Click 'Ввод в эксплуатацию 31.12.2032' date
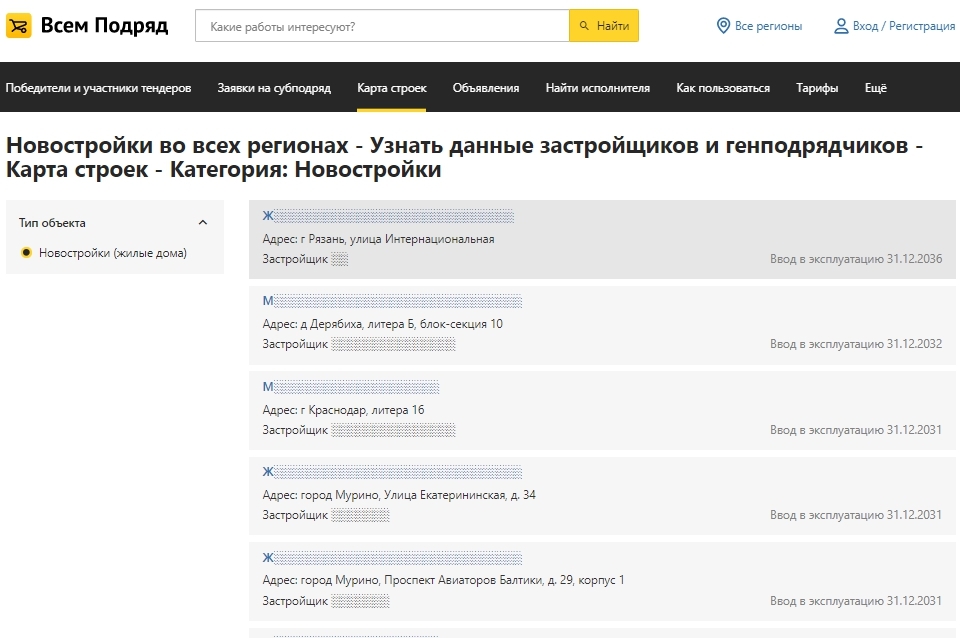 point(856,344)
